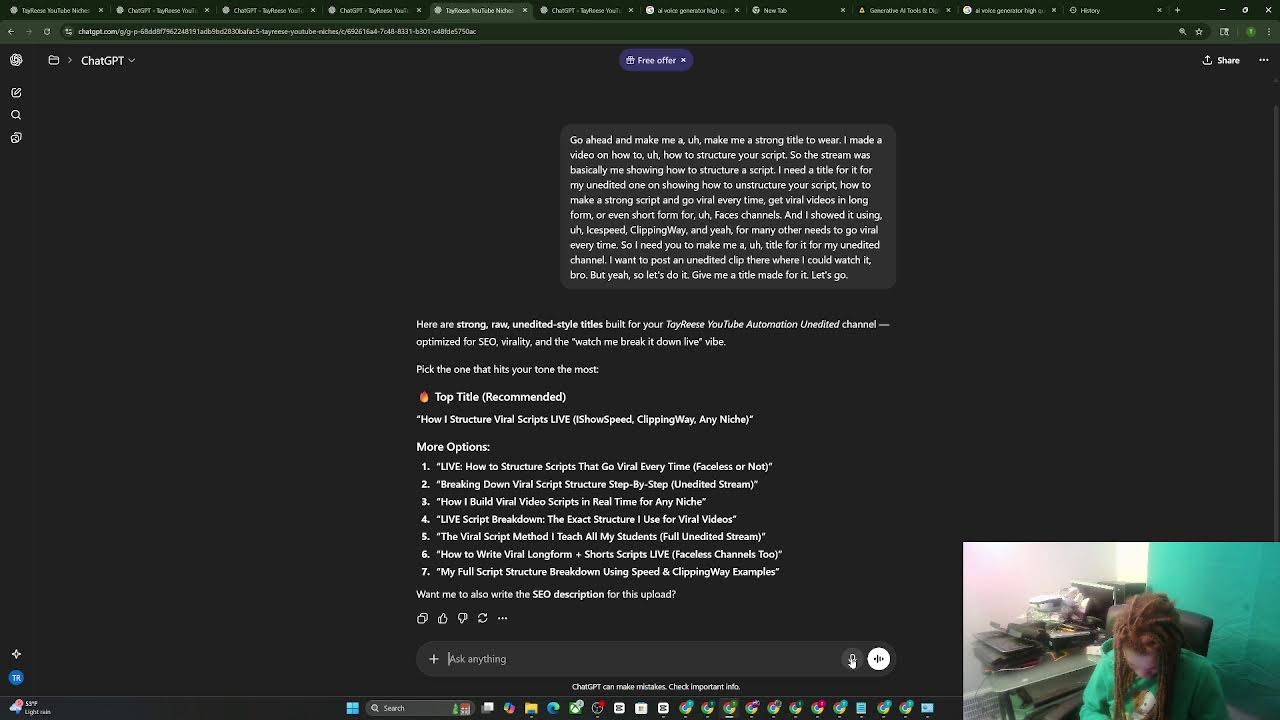This screenshot has width=1280, height=720.
Task: Open the three-dot conversation options menu
Action: (x=1264, y=60)
